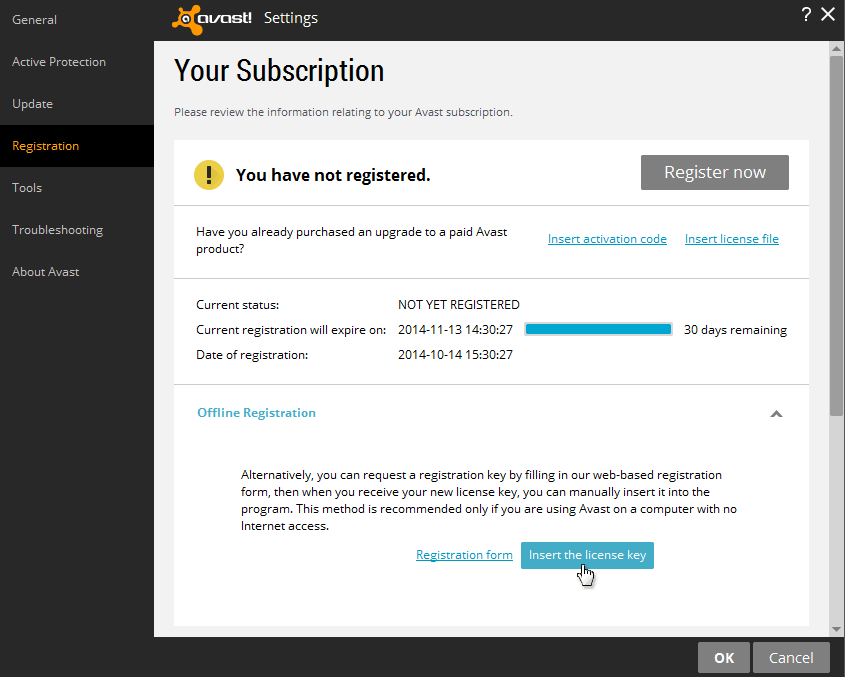Click the scrollbar down arrow

[836, 629]
